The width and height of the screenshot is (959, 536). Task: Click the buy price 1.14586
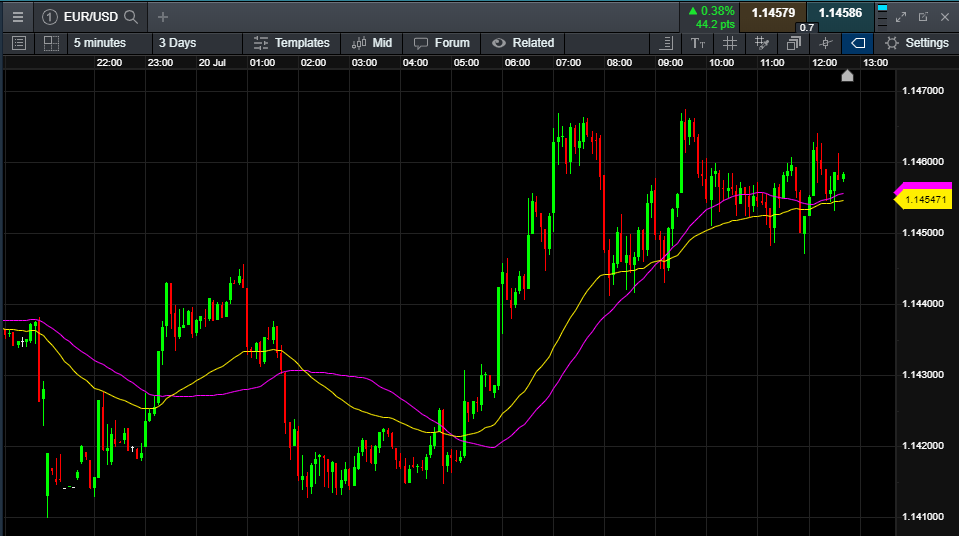tap(840, 13)
